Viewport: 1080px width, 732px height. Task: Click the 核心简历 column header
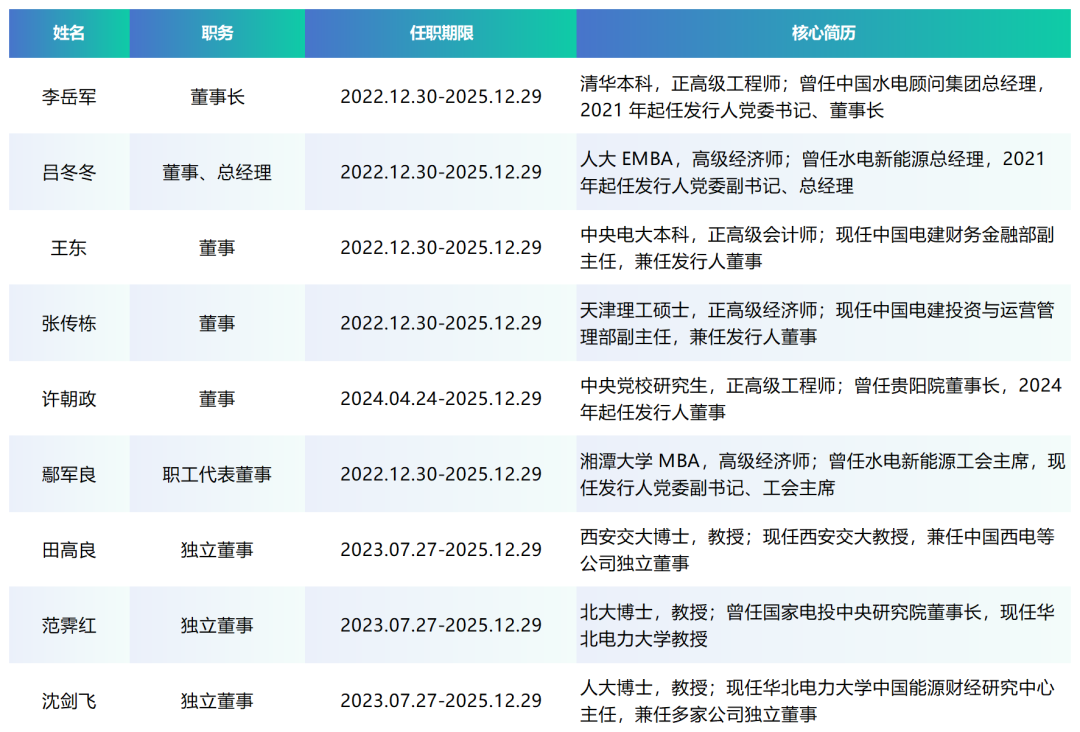[823, 33]
